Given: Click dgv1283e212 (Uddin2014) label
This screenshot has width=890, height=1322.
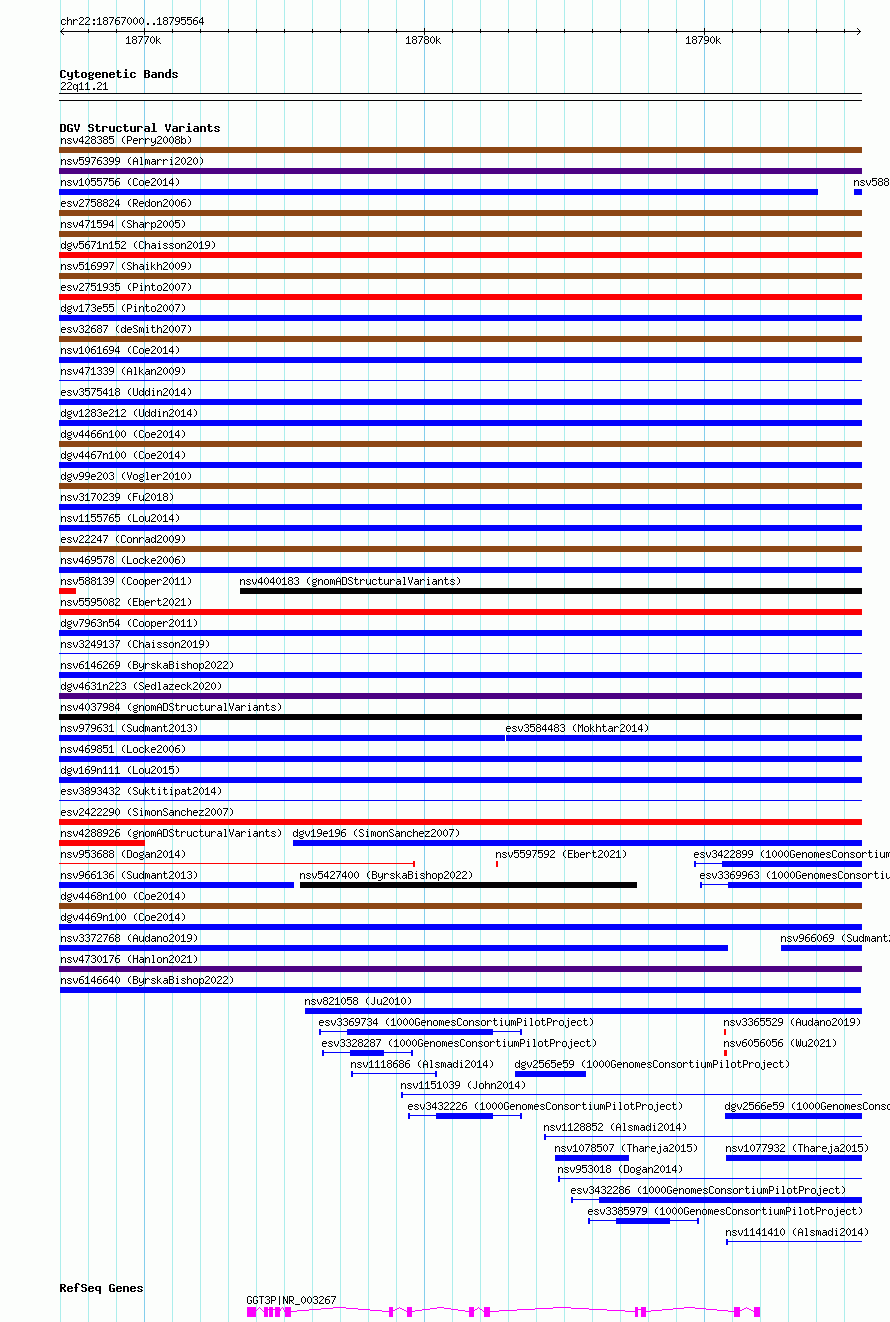Looking at the screenshot, I should click(129, 413).
